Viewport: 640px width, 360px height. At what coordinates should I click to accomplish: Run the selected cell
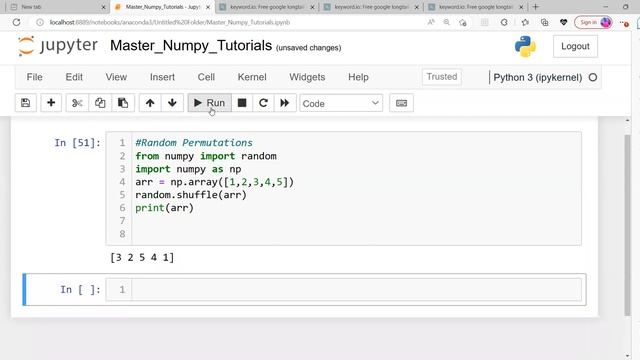(209, 103)
